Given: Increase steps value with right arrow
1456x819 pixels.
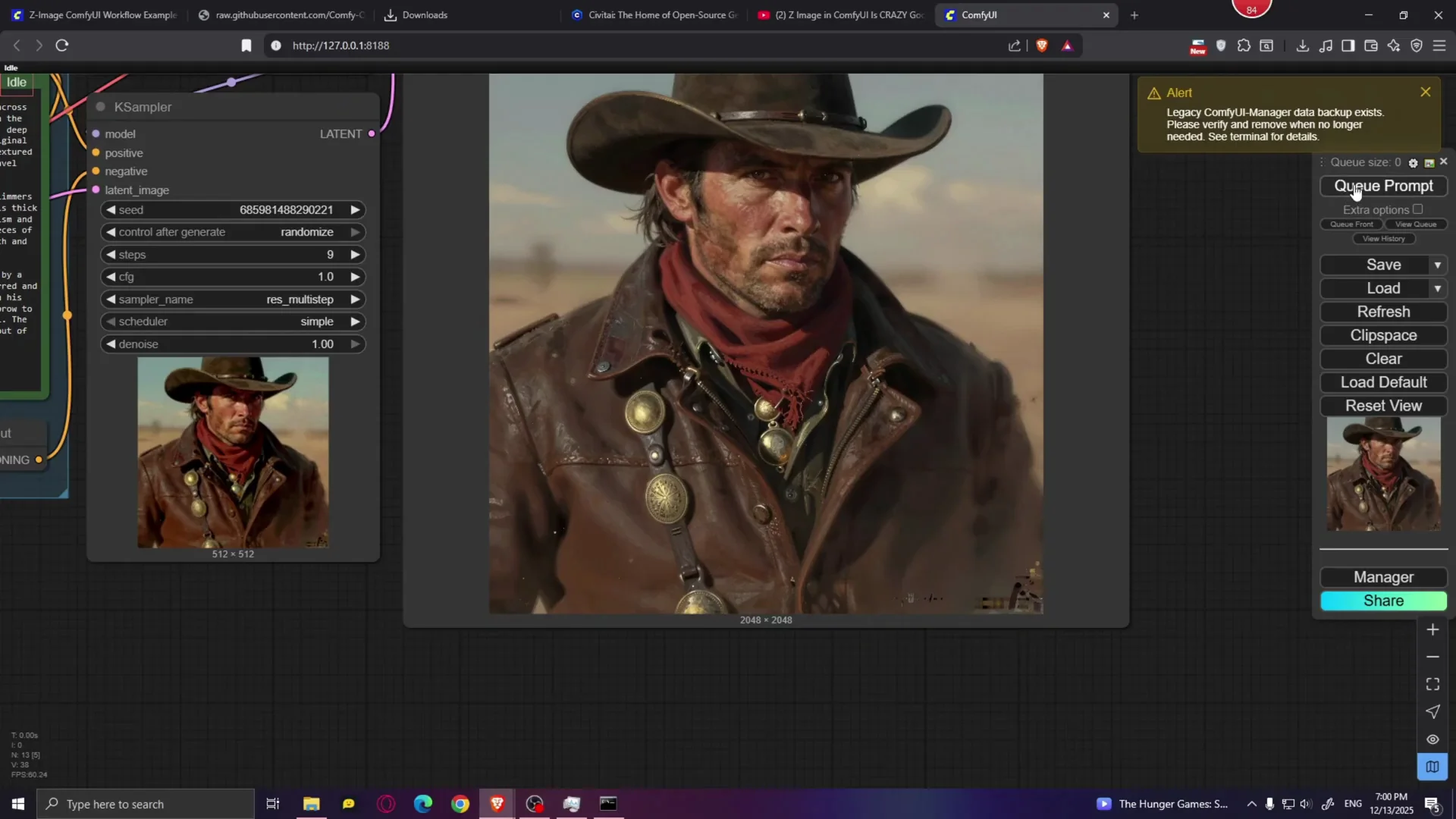Looking at the screenshot, I should [355, 255].
